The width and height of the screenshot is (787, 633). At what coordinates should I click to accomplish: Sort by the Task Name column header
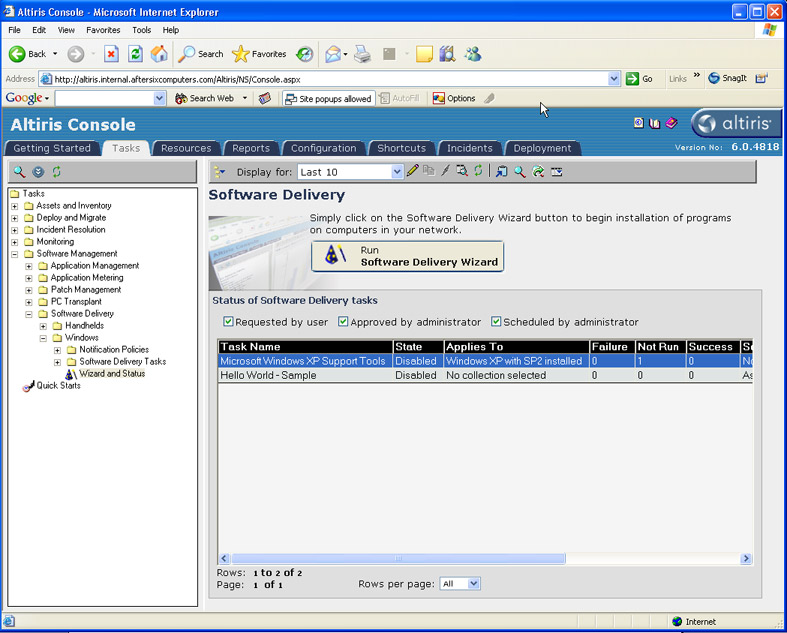[x=305, y=346]
